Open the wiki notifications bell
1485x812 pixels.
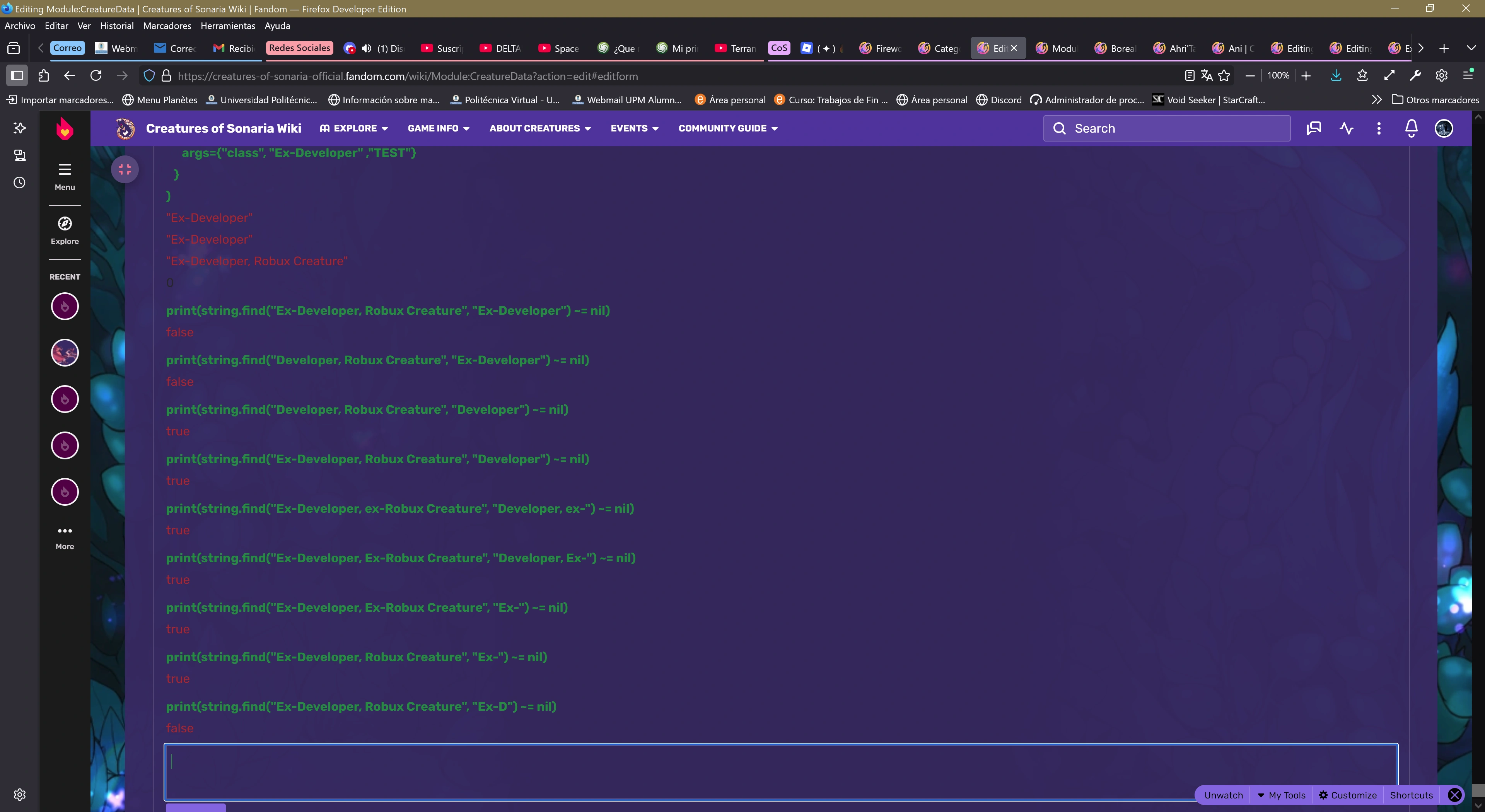click(1411, 128)
